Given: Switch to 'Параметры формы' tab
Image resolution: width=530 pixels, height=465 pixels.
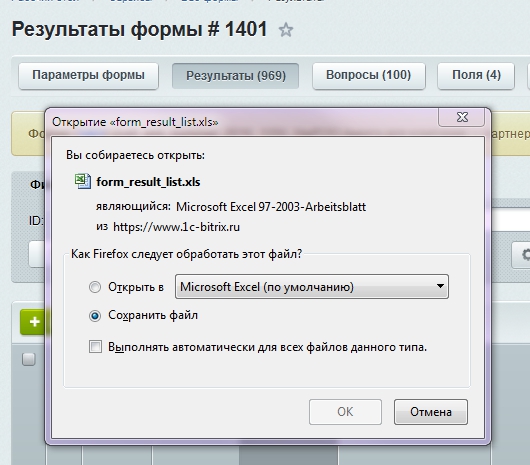Looking at the screenshot, I should tap(89, 76).
